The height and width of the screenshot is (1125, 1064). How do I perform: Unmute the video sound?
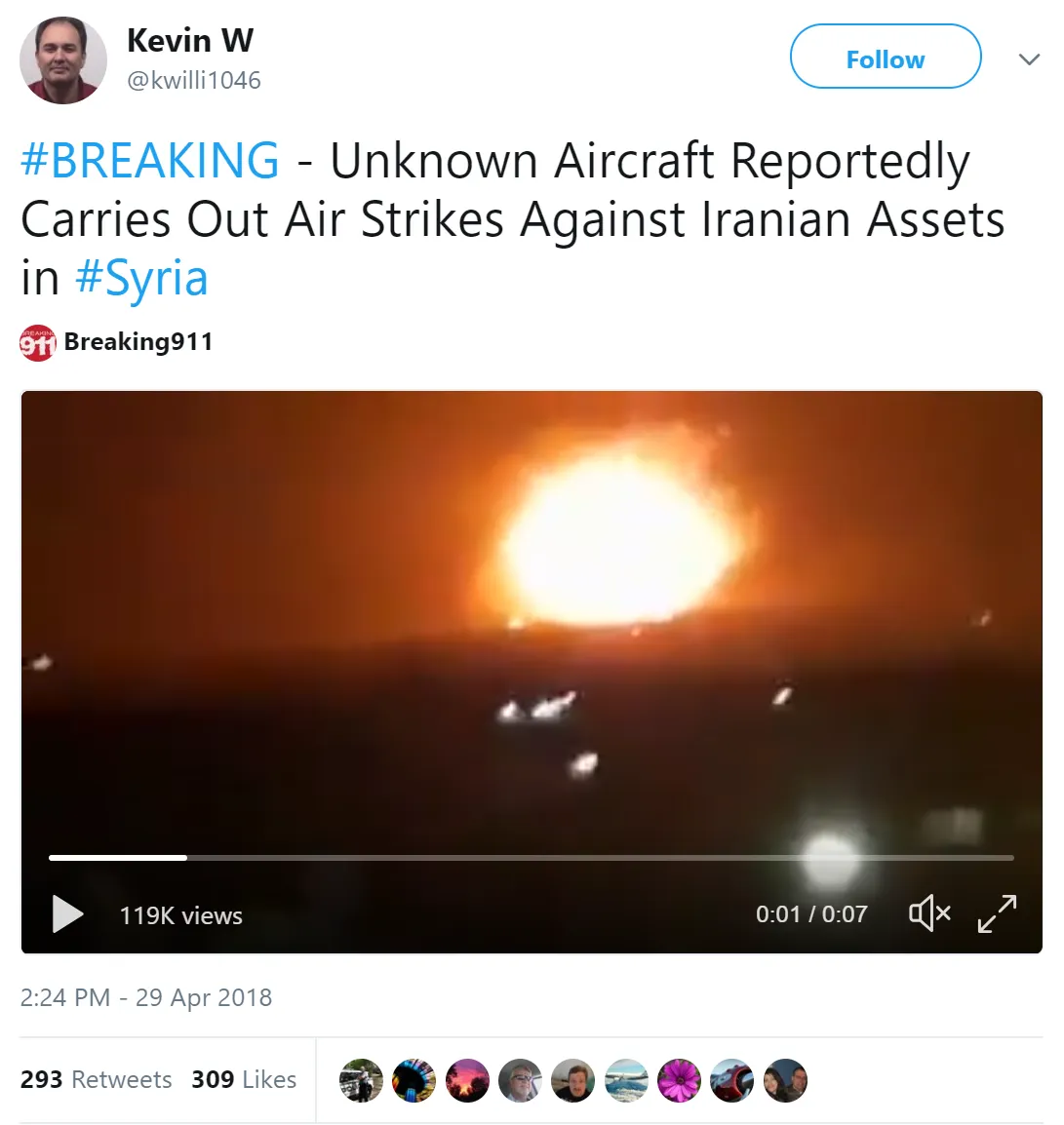929,913
